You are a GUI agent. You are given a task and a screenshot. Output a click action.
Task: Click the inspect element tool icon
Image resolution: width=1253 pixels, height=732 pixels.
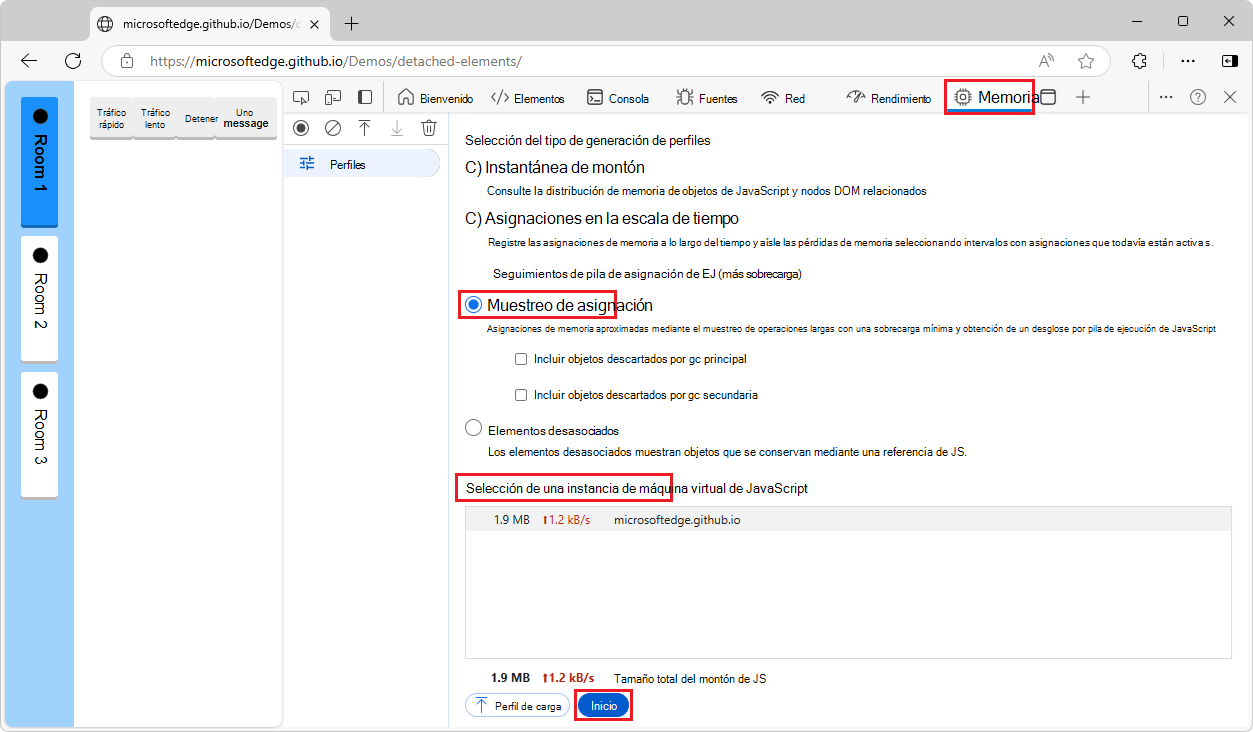[x=301, y=97]
